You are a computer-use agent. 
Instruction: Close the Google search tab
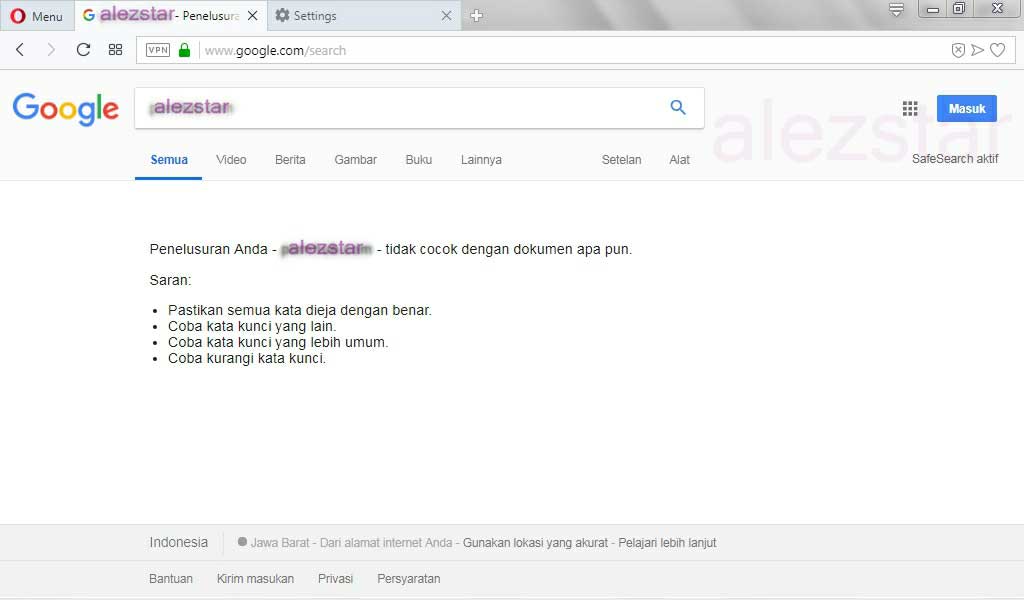[253, 16]
